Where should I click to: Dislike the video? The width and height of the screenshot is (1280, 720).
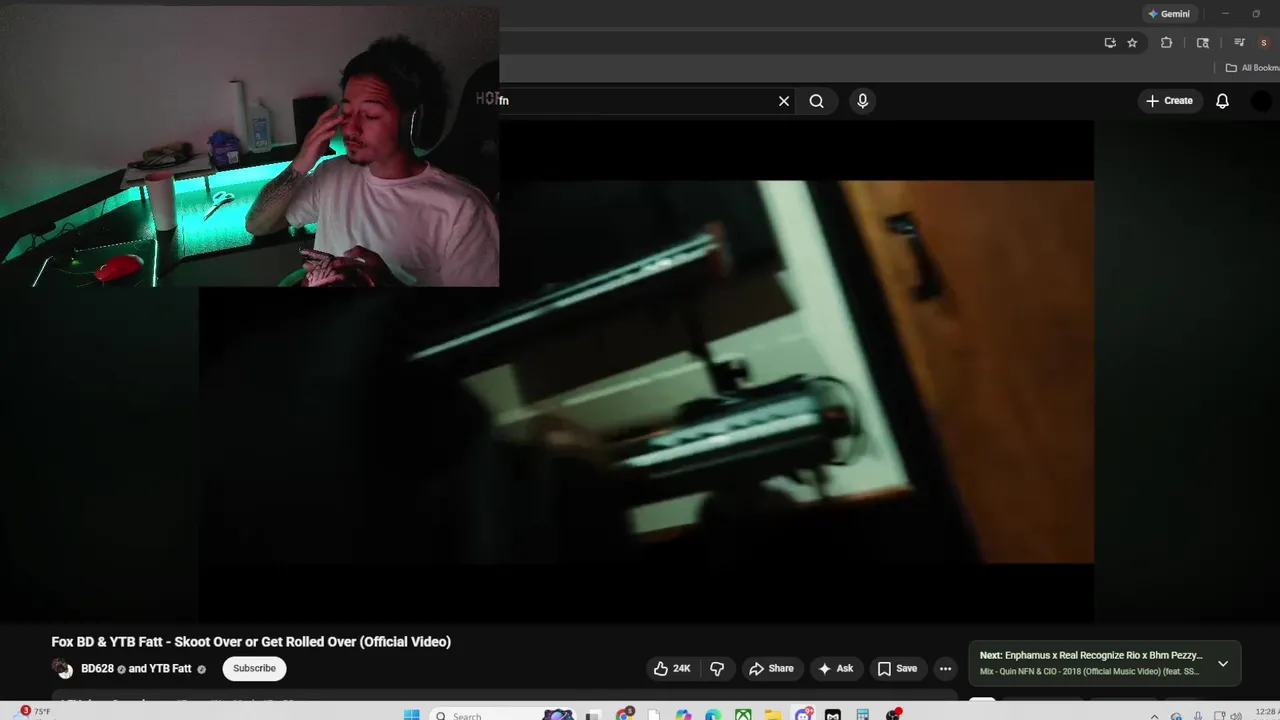click(717, 669)
